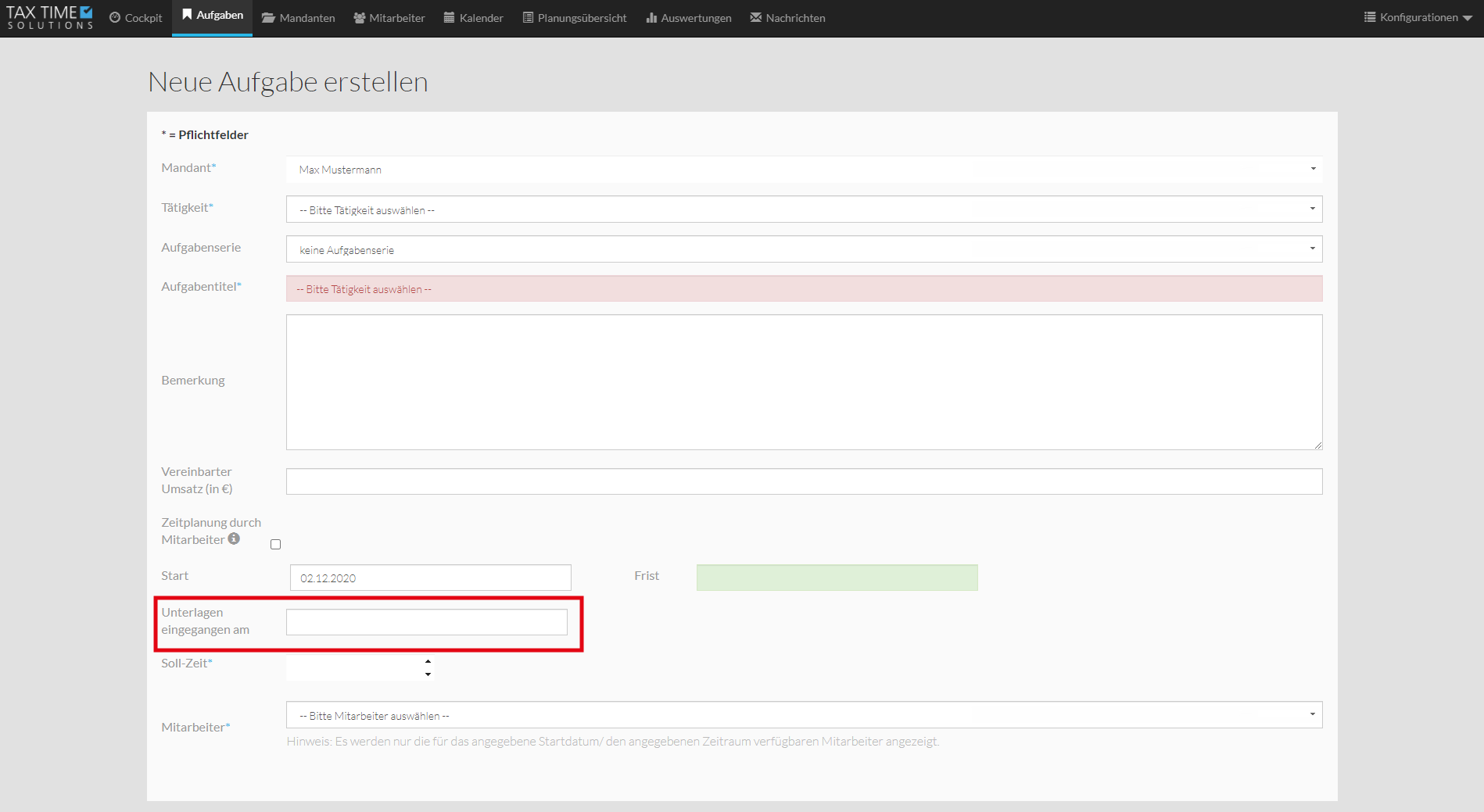This screenshot has width=1484, height=812.
Task: Click the Mitarbeiter people icon
Action: point(360,17)
